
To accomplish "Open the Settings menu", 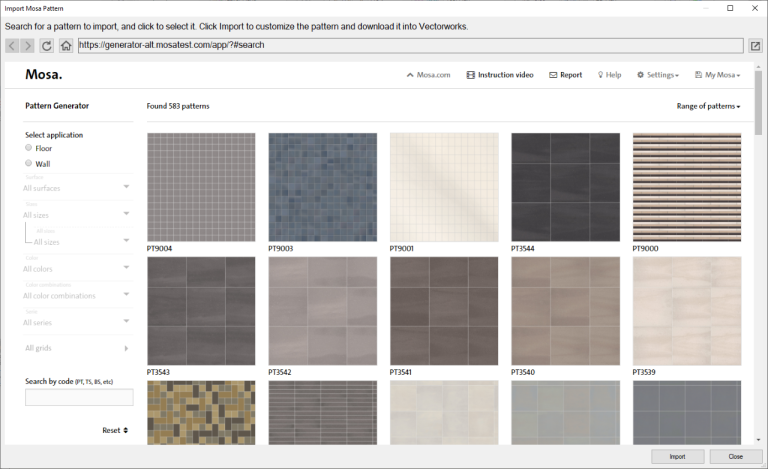I will click(658, 75).
